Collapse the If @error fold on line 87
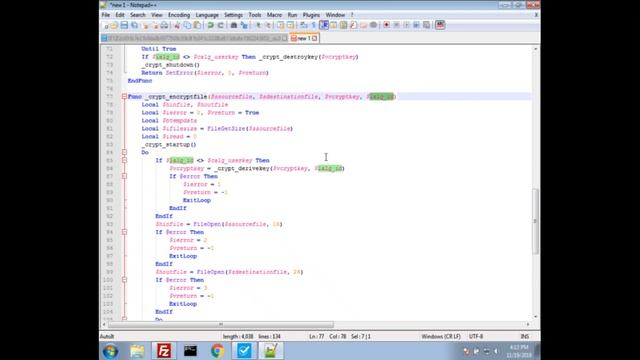640x360 pixels. point(124,176)
